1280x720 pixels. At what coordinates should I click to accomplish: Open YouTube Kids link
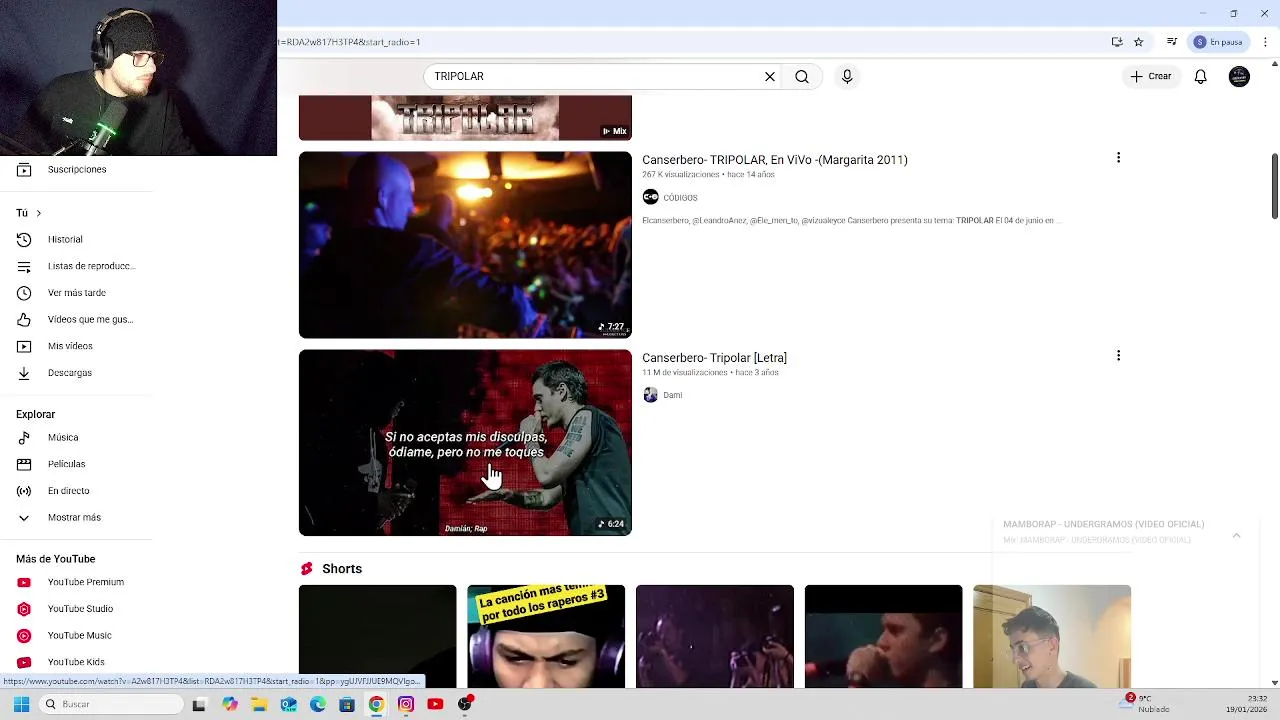pyautogui.click(x=77, y=662)
